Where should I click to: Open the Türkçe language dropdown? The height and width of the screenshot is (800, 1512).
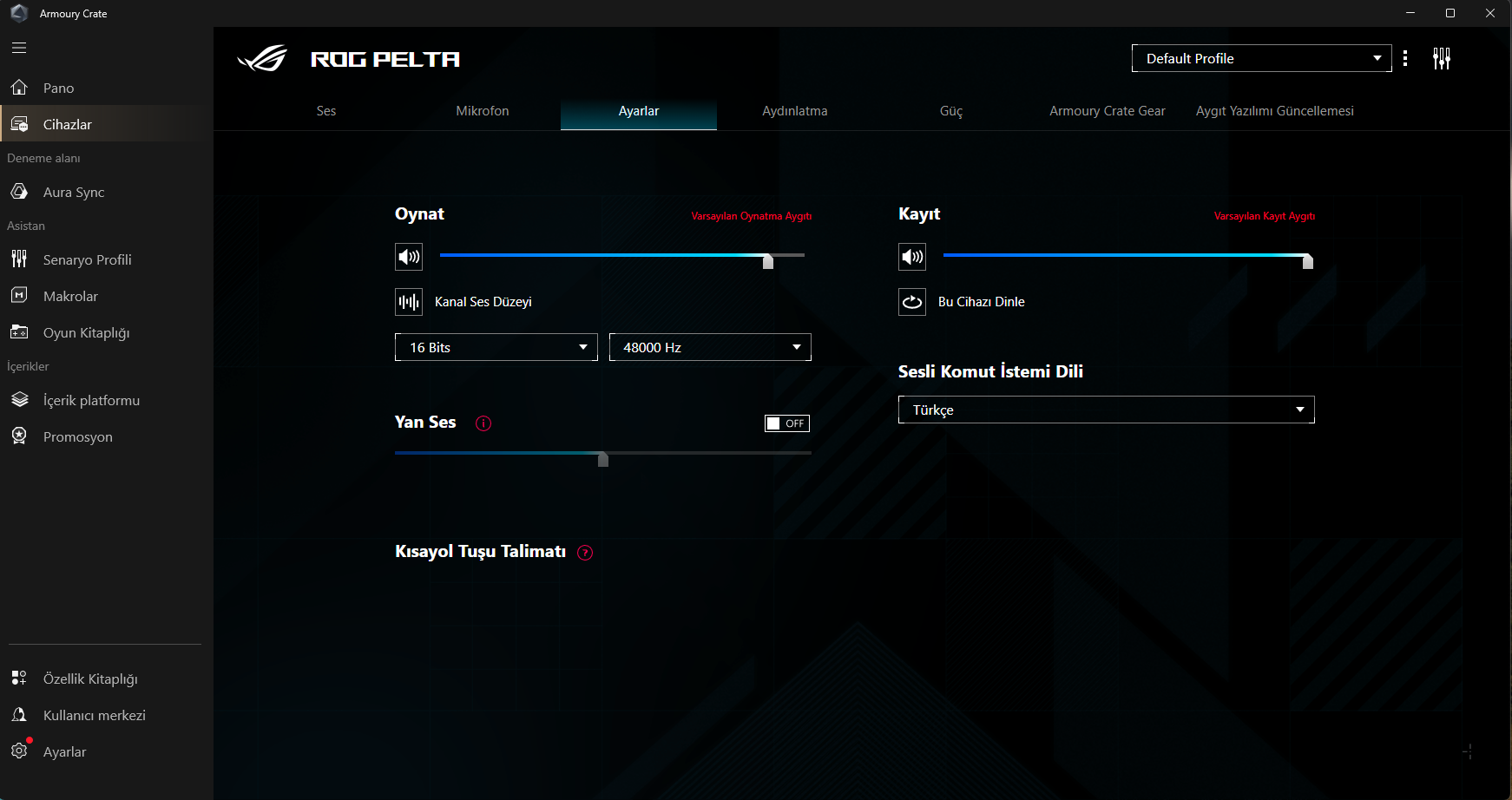(1107, 410)
